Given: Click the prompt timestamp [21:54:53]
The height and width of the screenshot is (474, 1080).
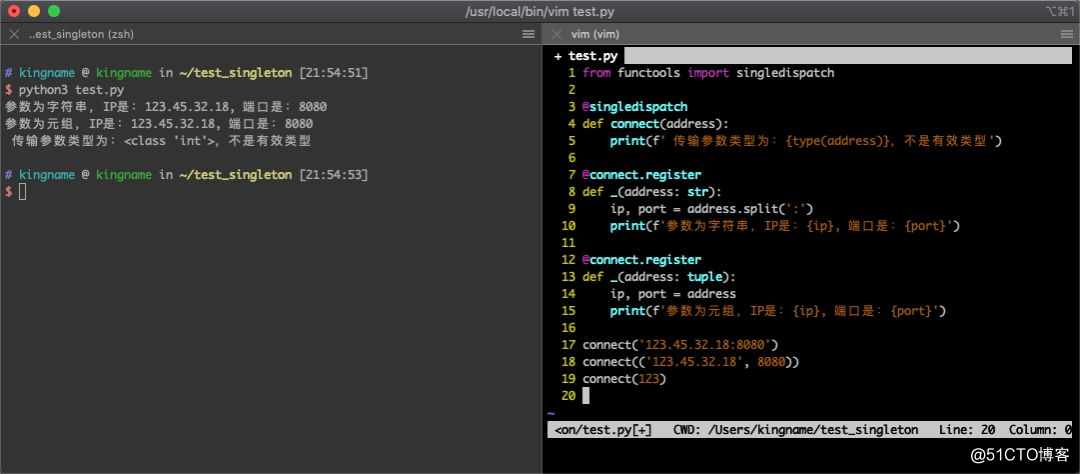Looking at the screenshot, I should point(333,175).
